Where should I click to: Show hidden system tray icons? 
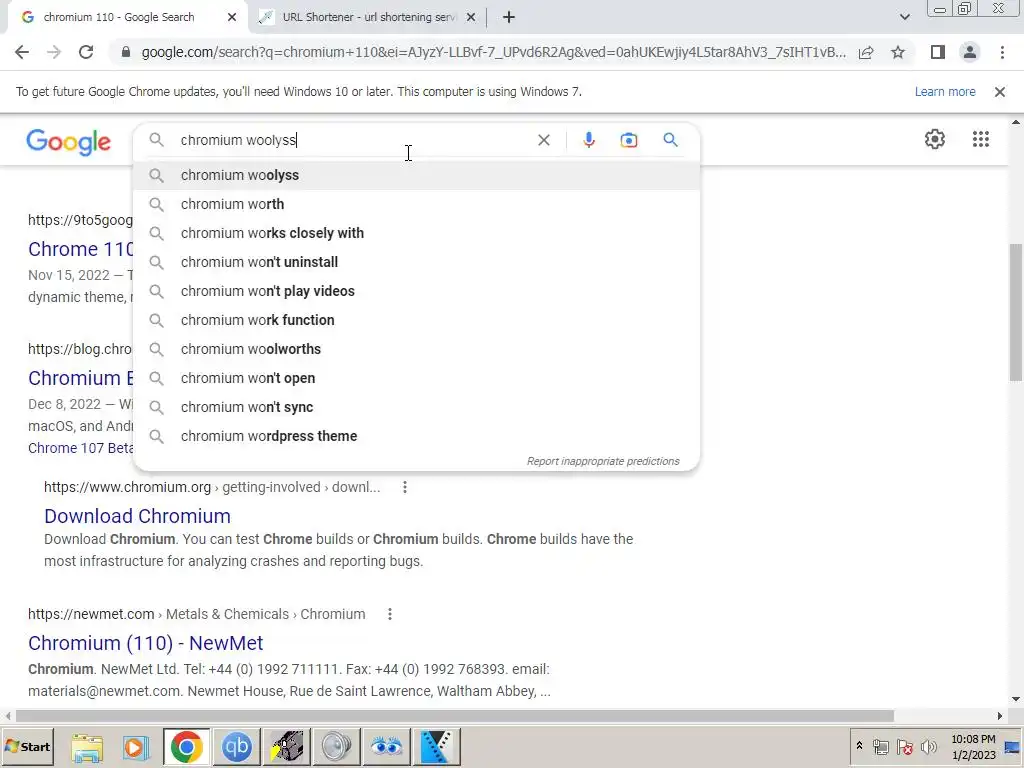[859, 746]
